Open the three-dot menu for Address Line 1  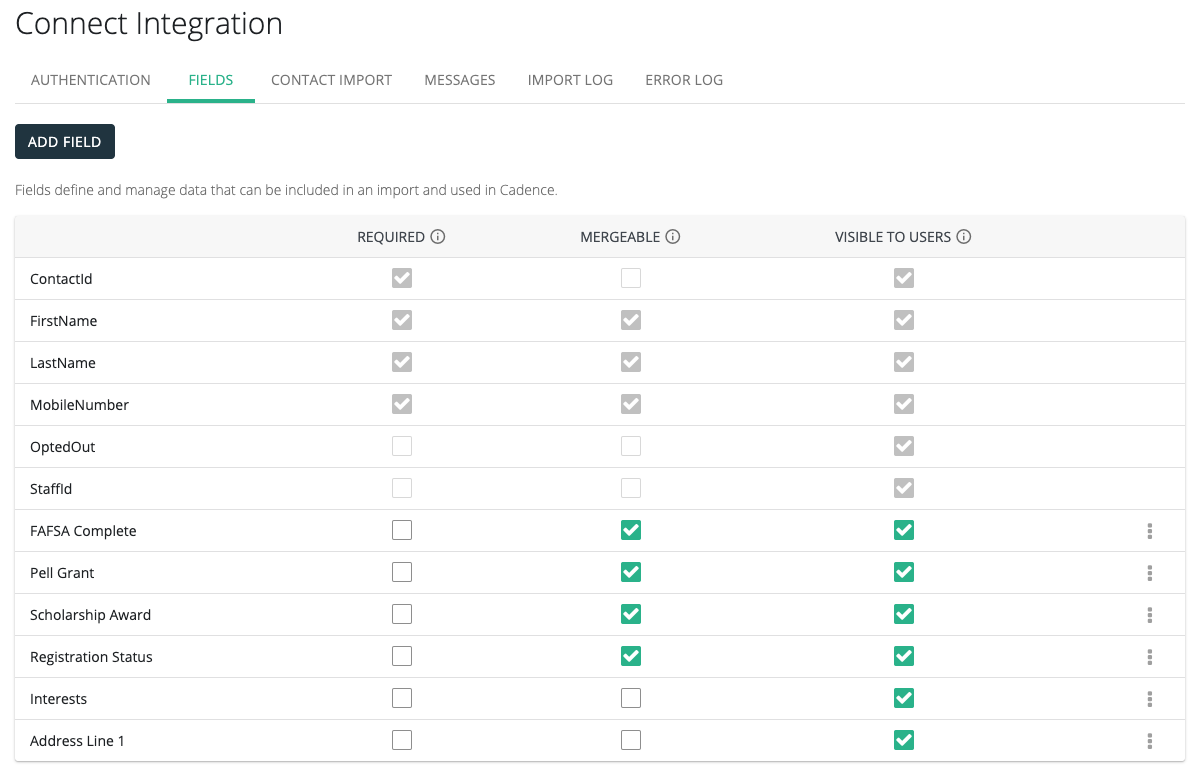(x=1150, y=741)
